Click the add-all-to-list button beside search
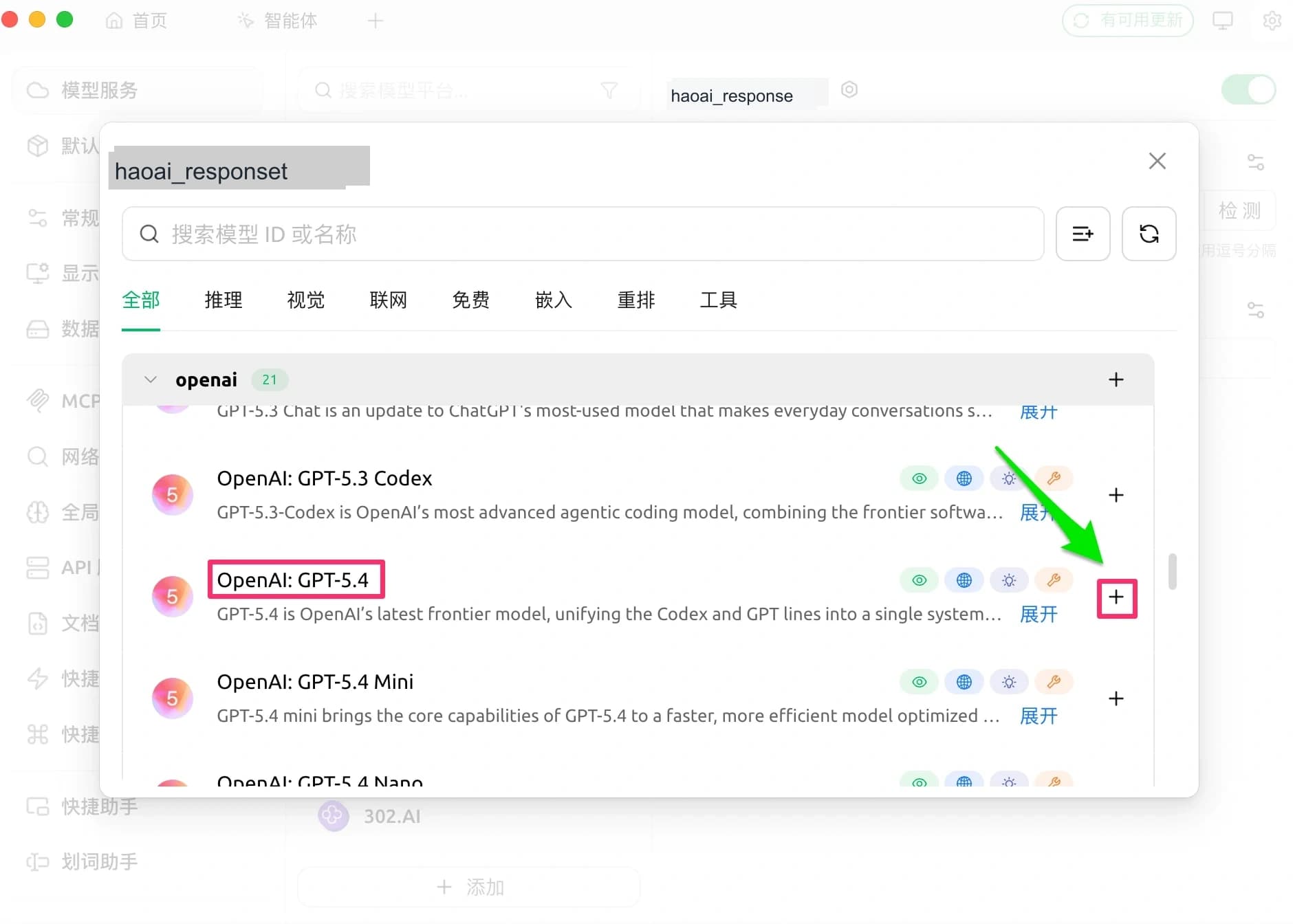 pyautogui.click(x=1083, y=234)
